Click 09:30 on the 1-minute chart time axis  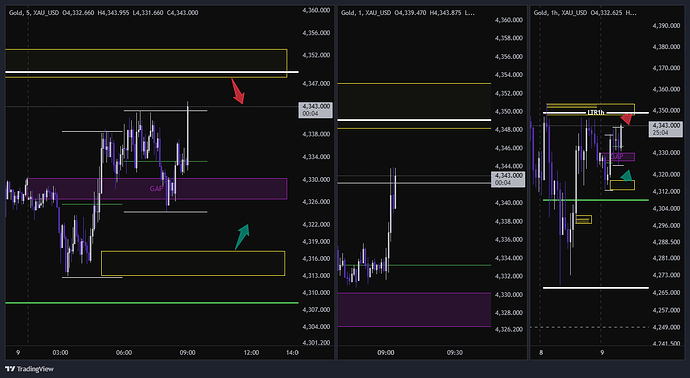455,352
